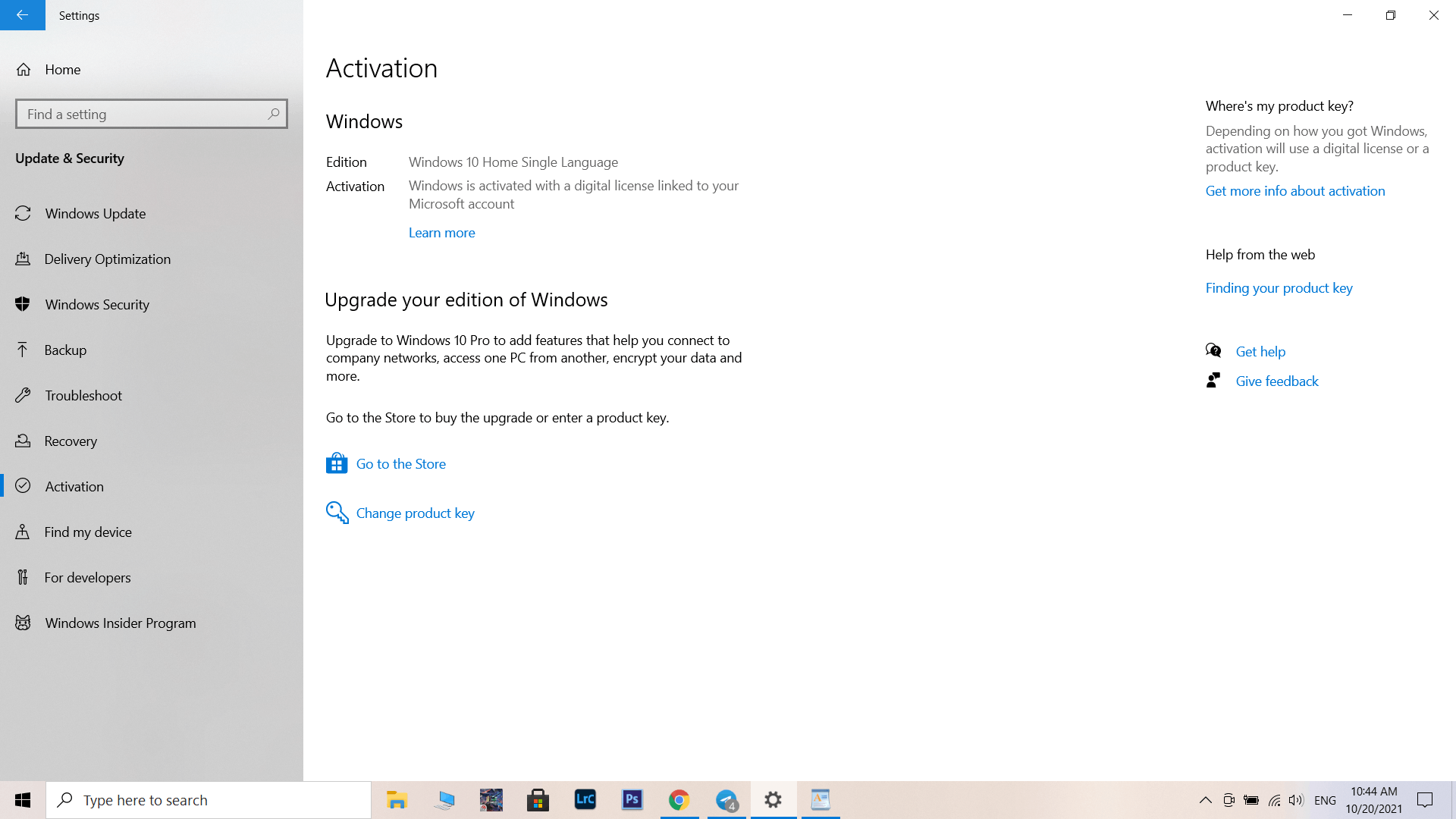Open the clock showing 10:44 AM
Screen dimensions: 1456x819
[1373, 800]
